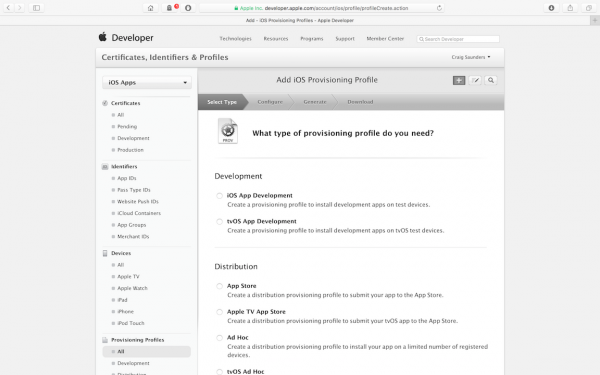
Task: Select the tvOS Ad Hoc radio button
Action: (219, 372)
